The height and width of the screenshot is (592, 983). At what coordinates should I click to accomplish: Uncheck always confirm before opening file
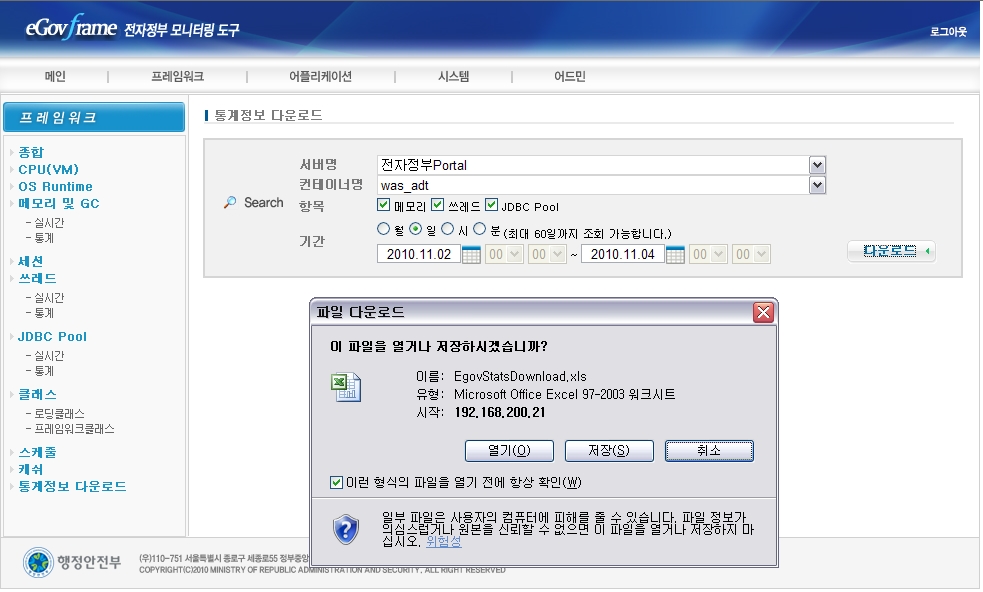tap(337, 483)
